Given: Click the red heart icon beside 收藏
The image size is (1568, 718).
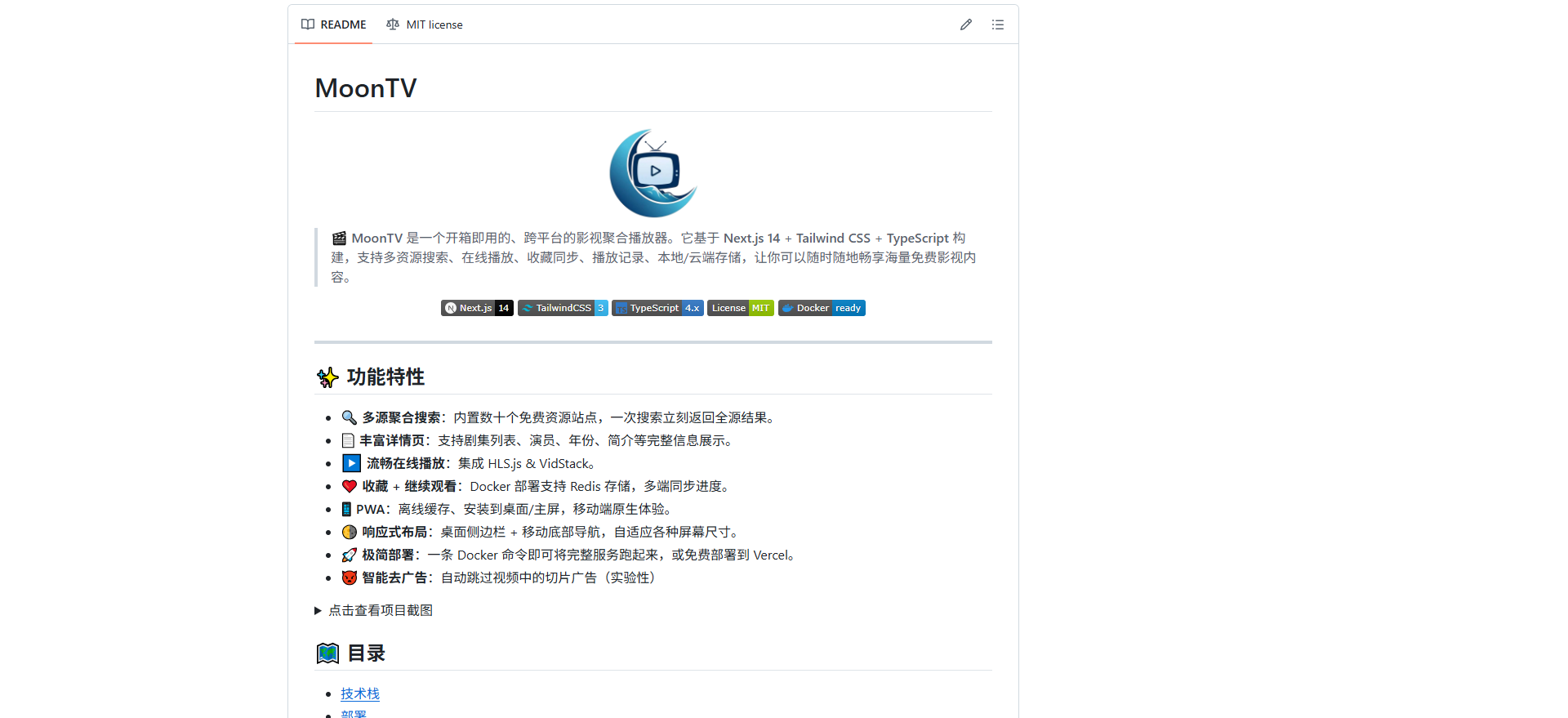Looking at the screenshot, I should pyautogui.click(x=350, y=486).
